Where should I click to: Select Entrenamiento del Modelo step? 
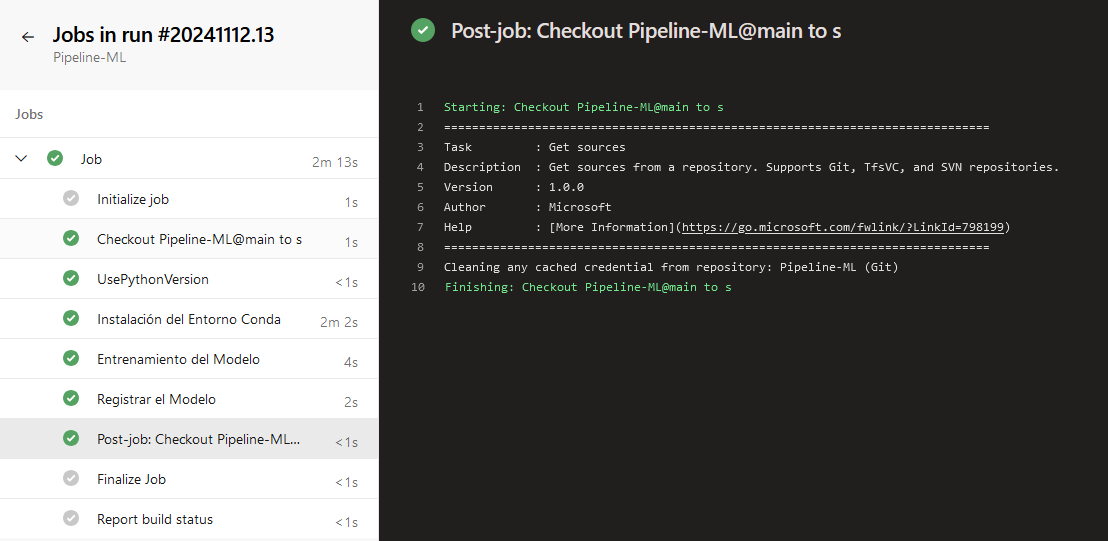[x=178, y=359]
